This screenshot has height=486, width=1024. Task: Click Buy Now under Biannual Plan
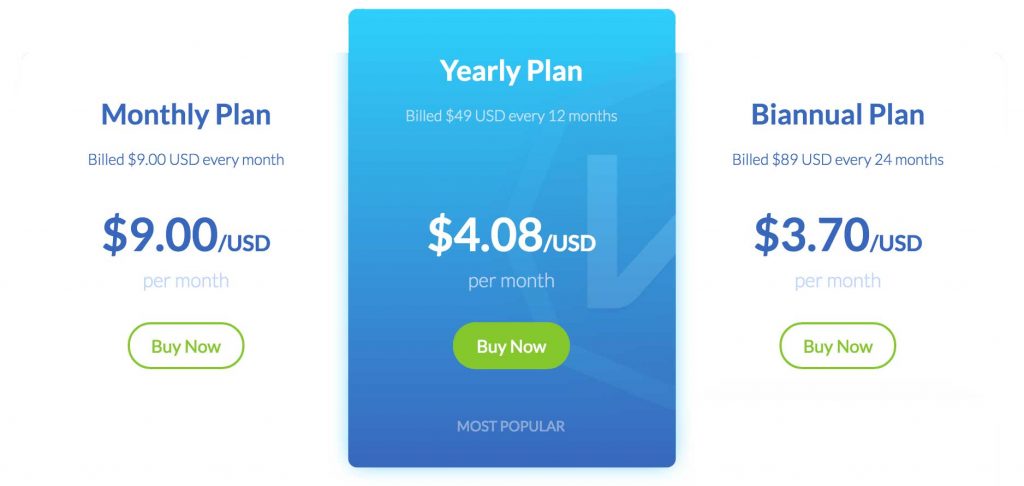tap(838, 346)
